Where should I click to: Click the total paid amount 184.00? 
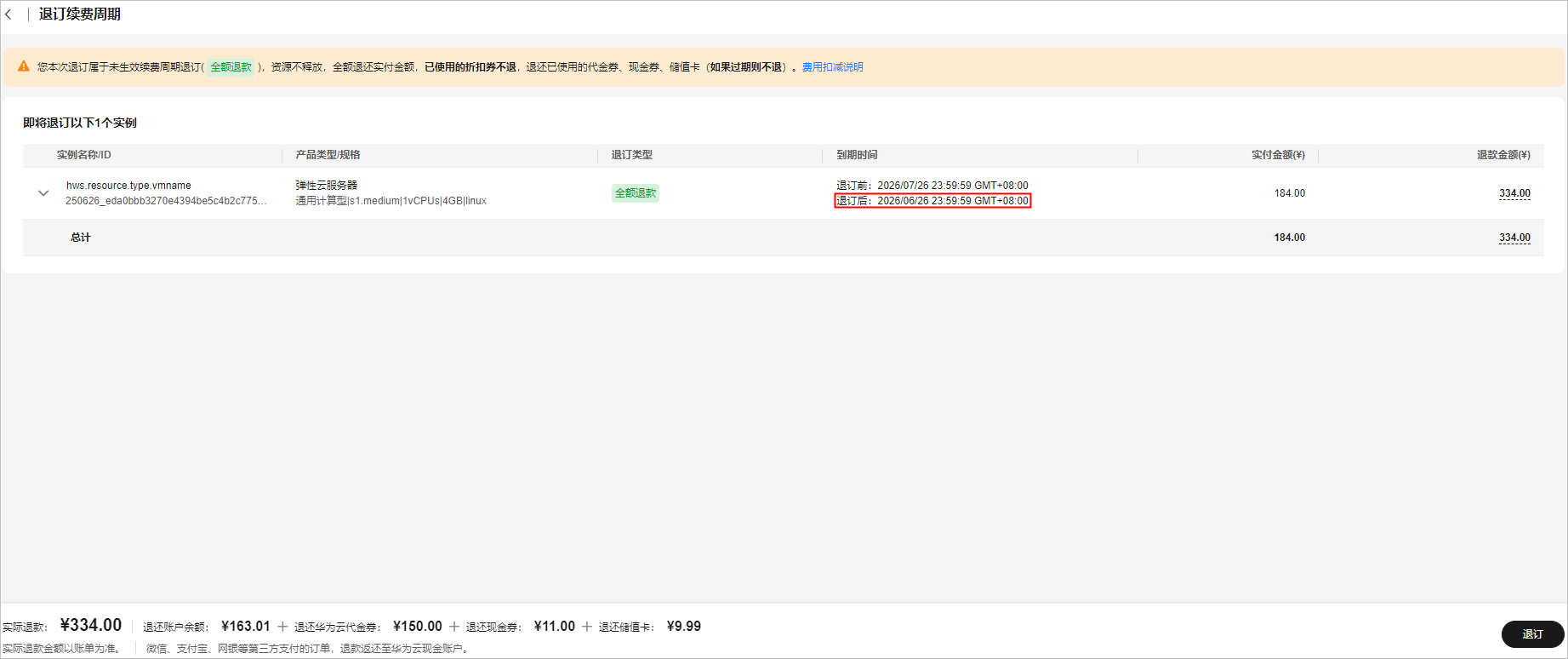point(1290,238)
